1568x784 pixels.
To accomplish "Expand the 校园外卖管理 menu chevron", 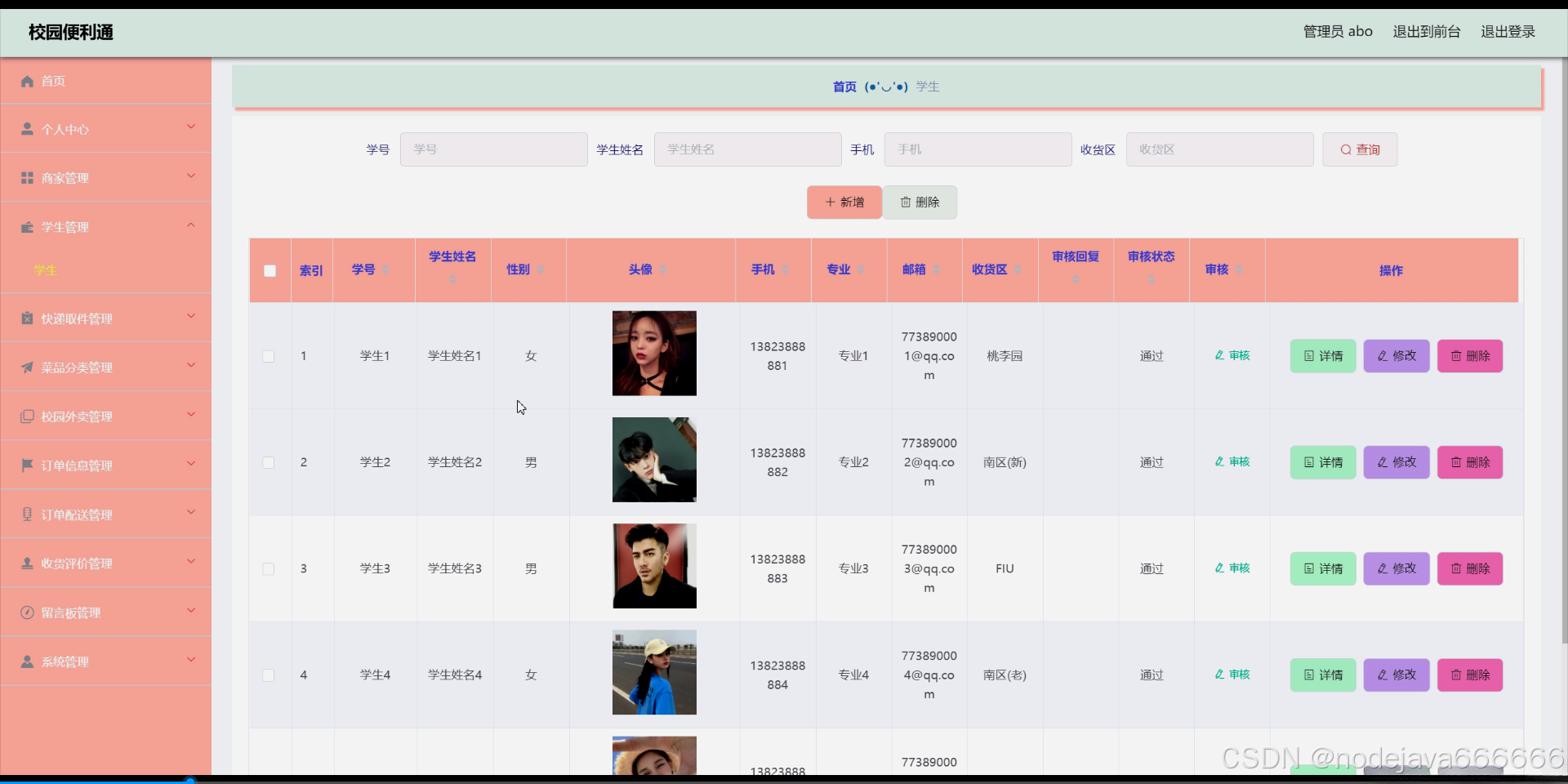I will [x=191, y=414].
